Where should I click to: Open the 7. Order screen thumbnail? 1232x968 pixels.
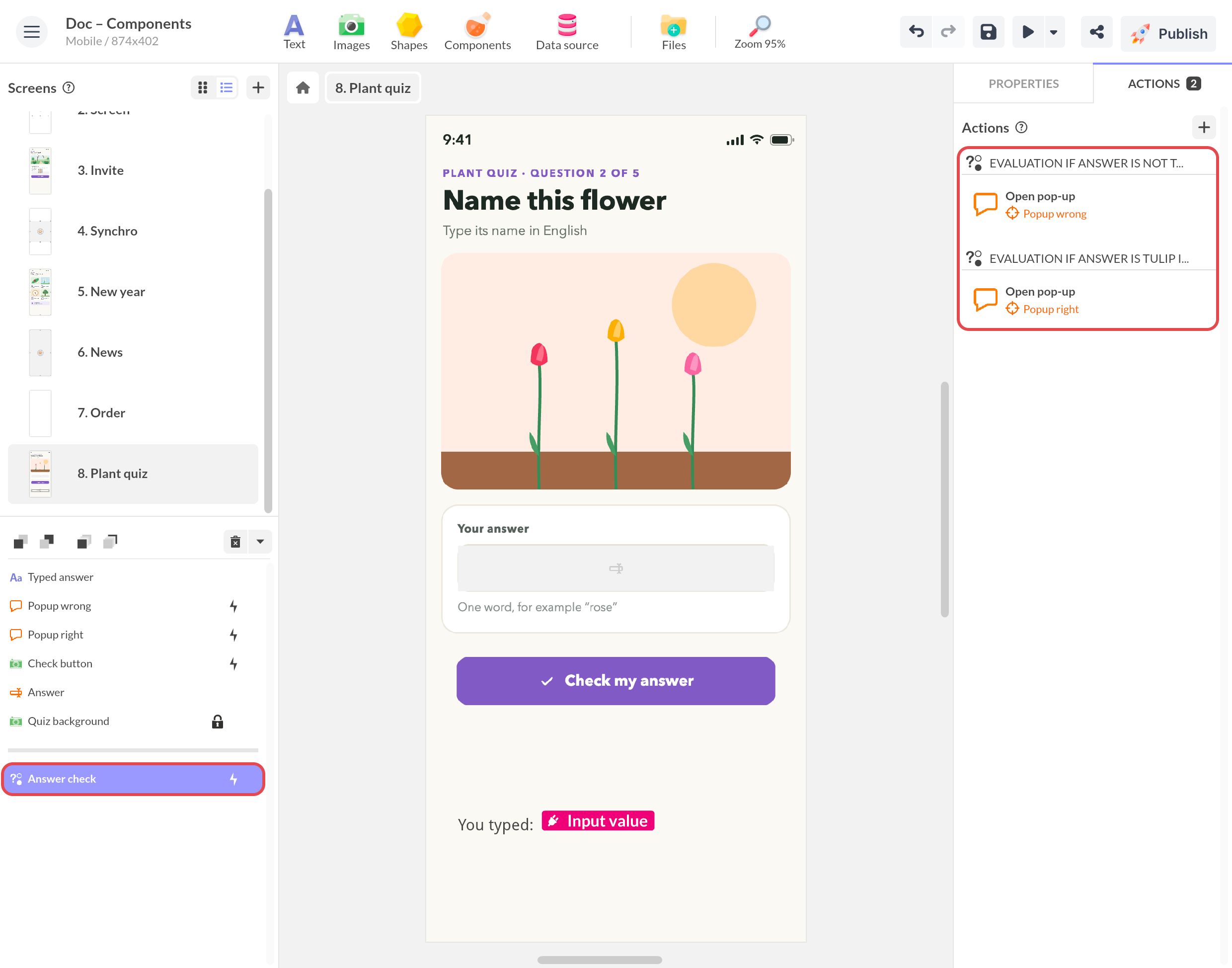[x=40, y=413]
